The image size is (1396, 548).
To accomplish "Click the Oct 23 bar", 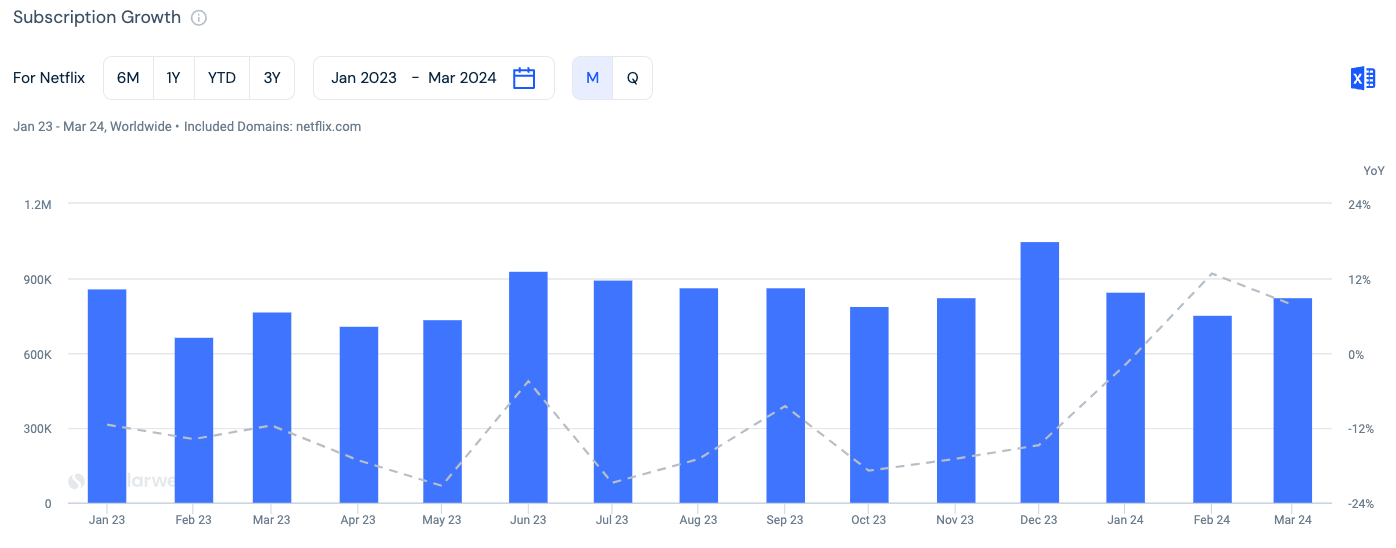I will point(869,405).
